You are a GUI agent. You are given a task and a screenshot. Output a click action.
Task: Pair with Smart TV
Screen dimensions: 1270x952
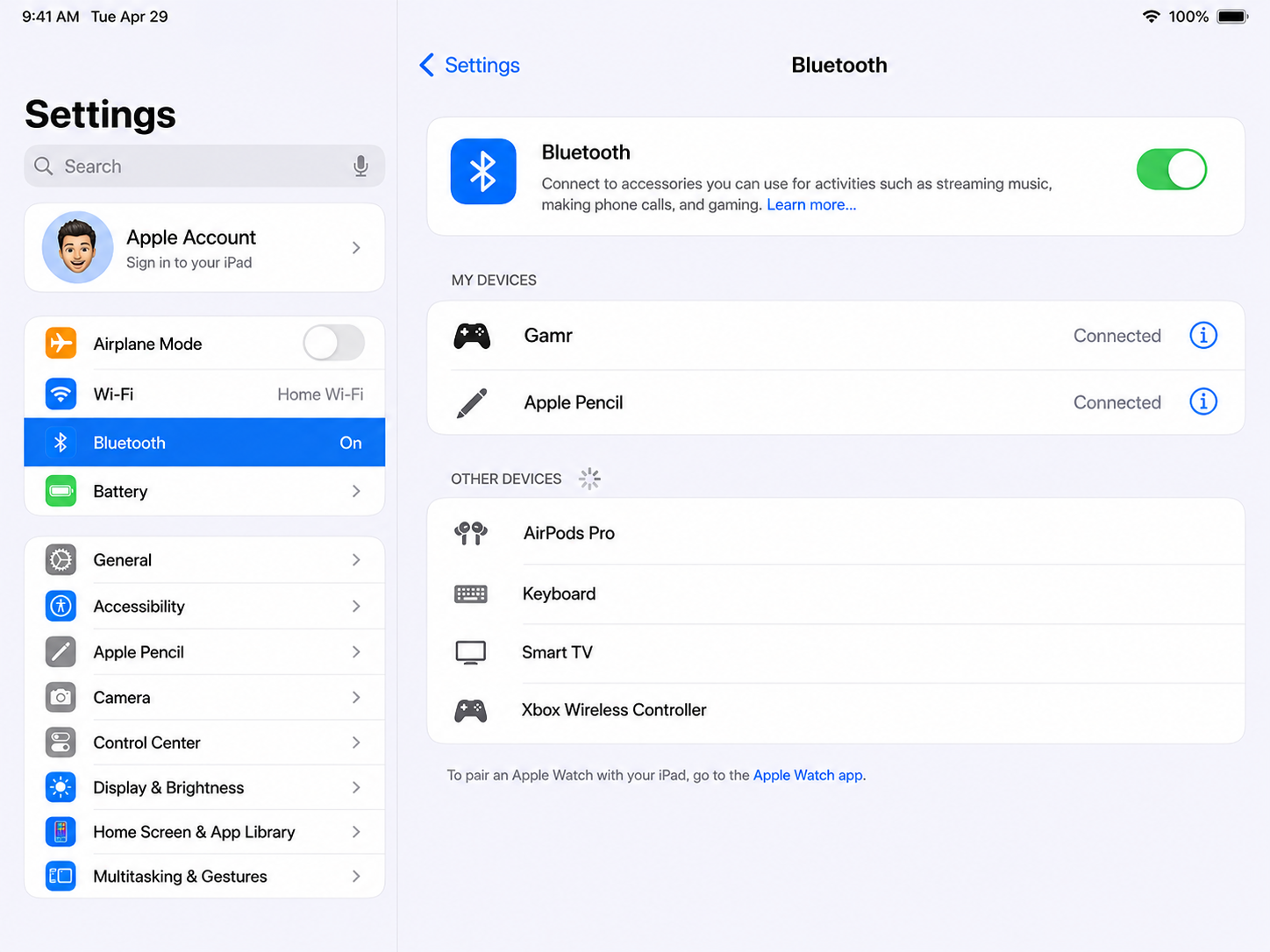(x=836, y=652)
